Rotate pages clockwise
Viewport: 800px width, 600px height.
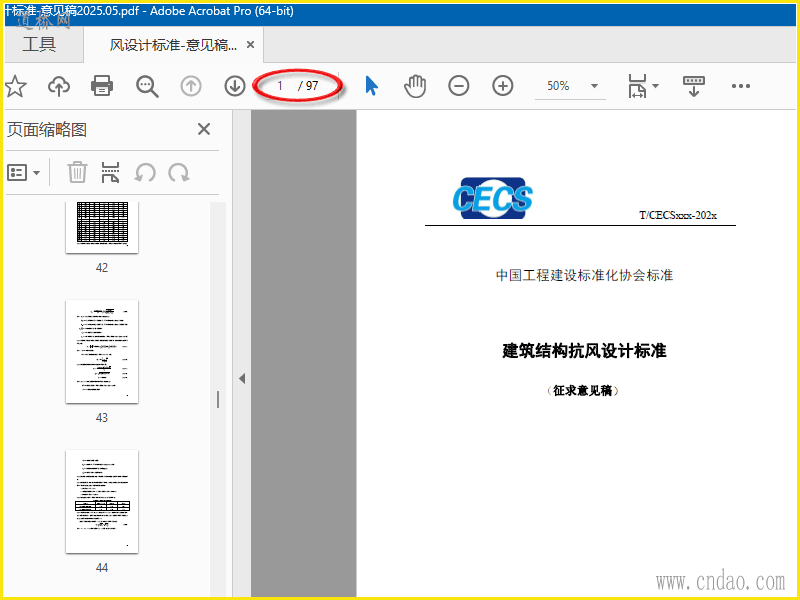[179, 173]
